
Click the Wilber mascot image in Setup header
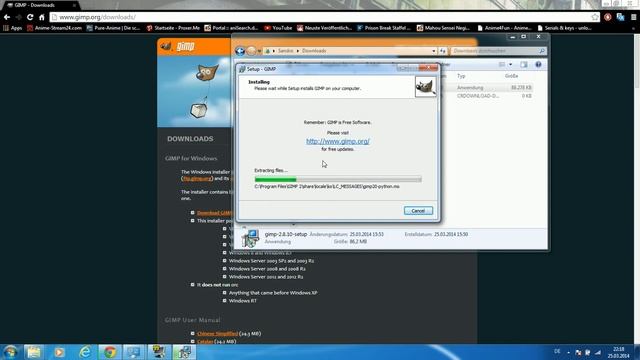(x=425, y=87)
